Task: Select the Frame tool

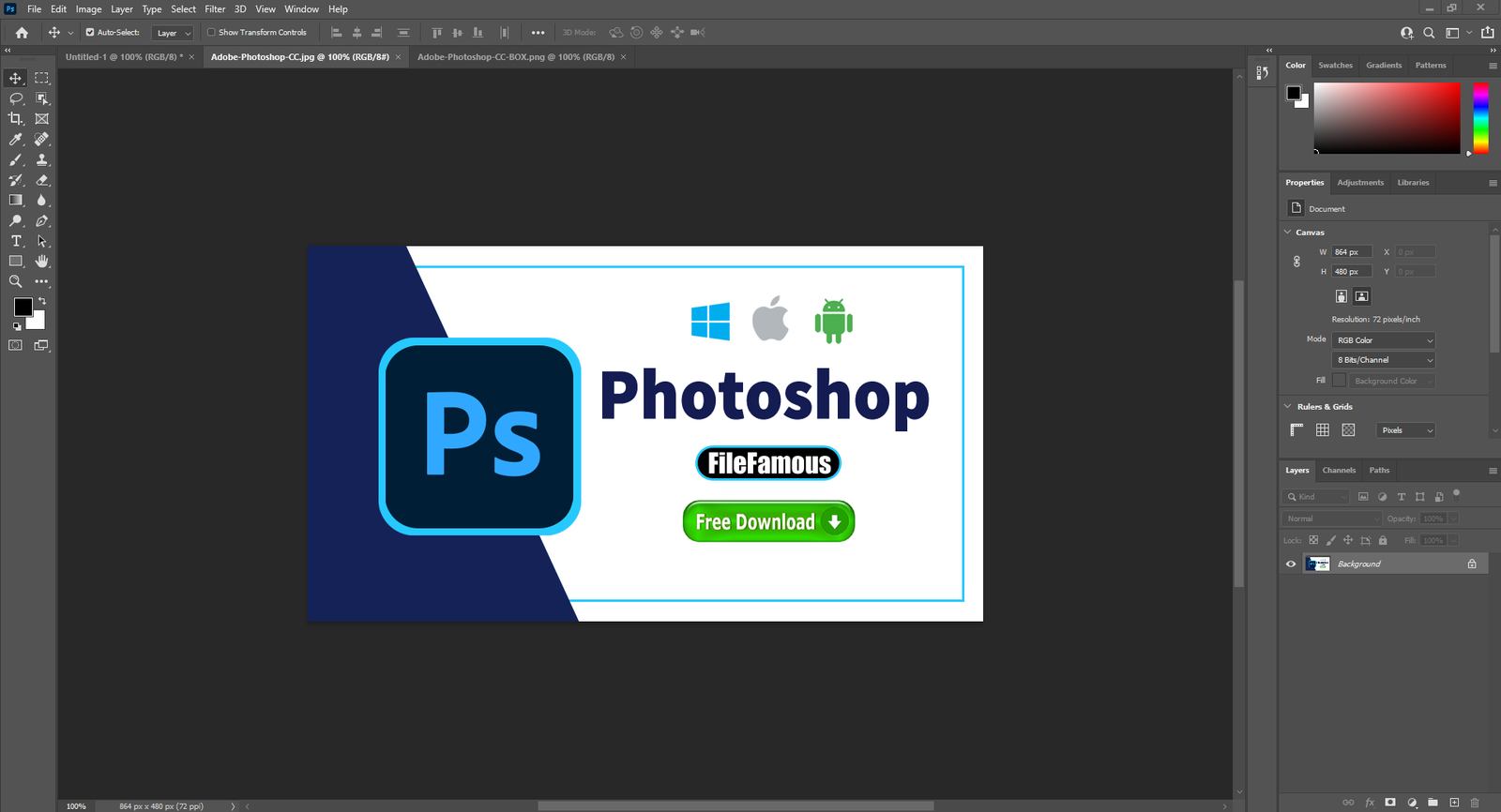Action: tap(41, 119)
